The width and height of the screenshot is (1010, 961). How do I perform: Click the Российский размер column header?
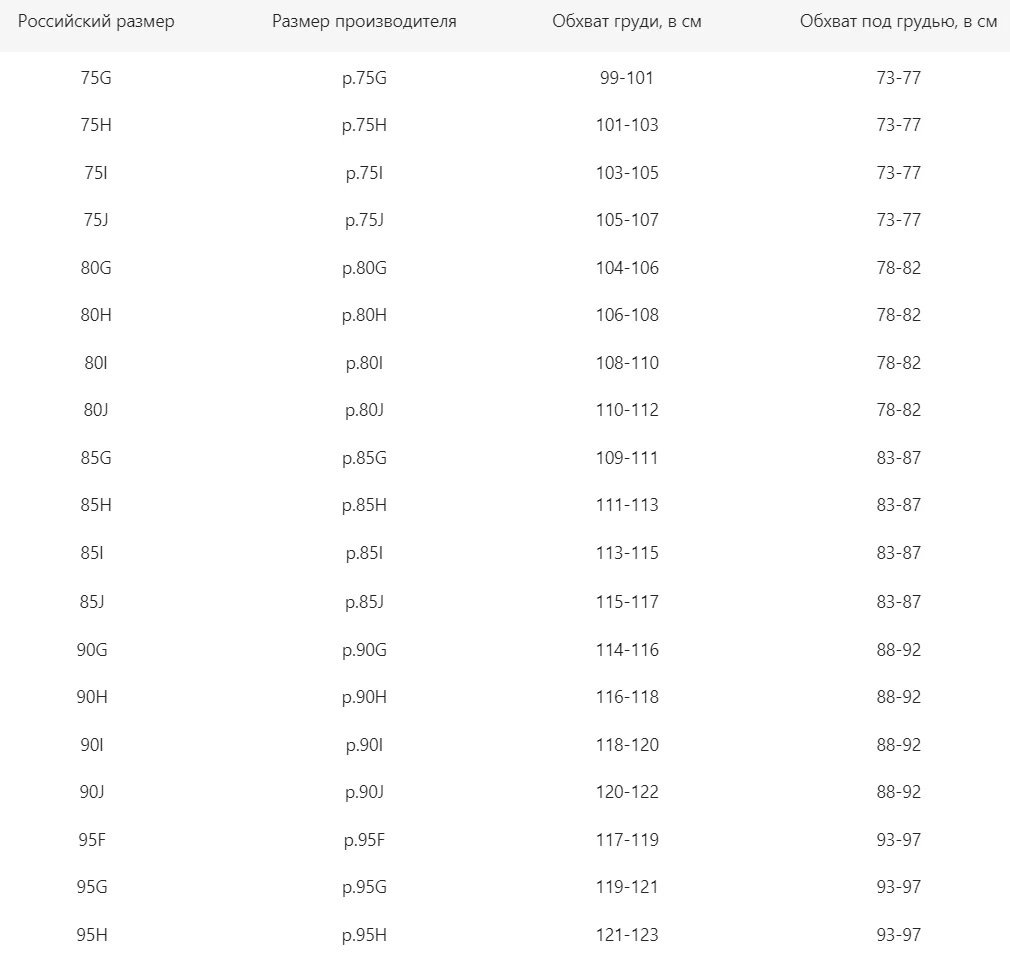(x=96, y=21)
